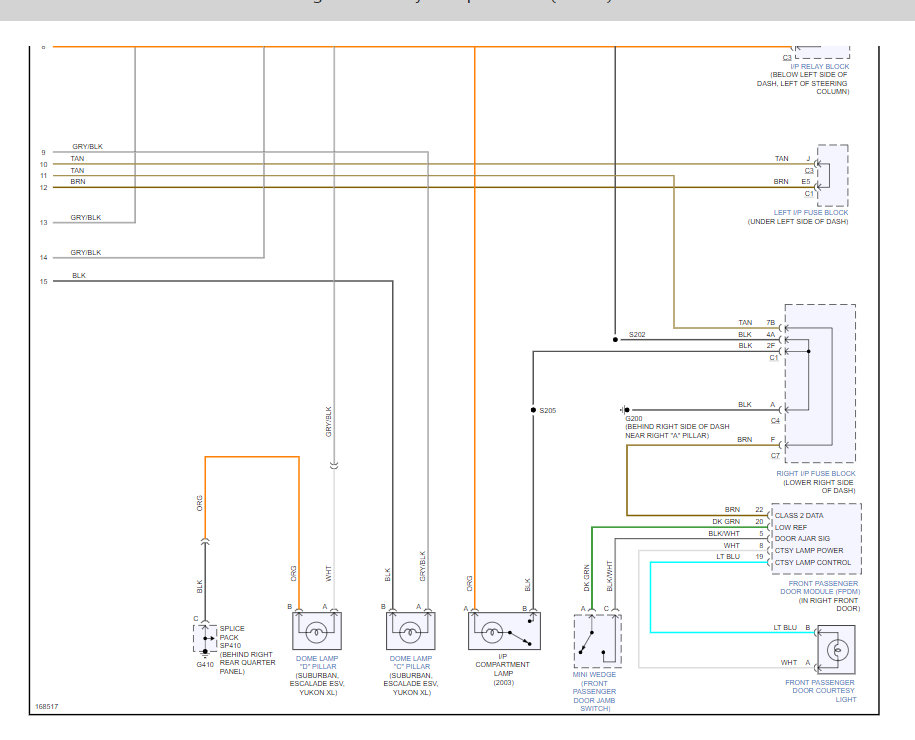Click the S205 splice dot
Viewport: 915px width, 740px height.
pyautogui.click(x=532, y=410)
